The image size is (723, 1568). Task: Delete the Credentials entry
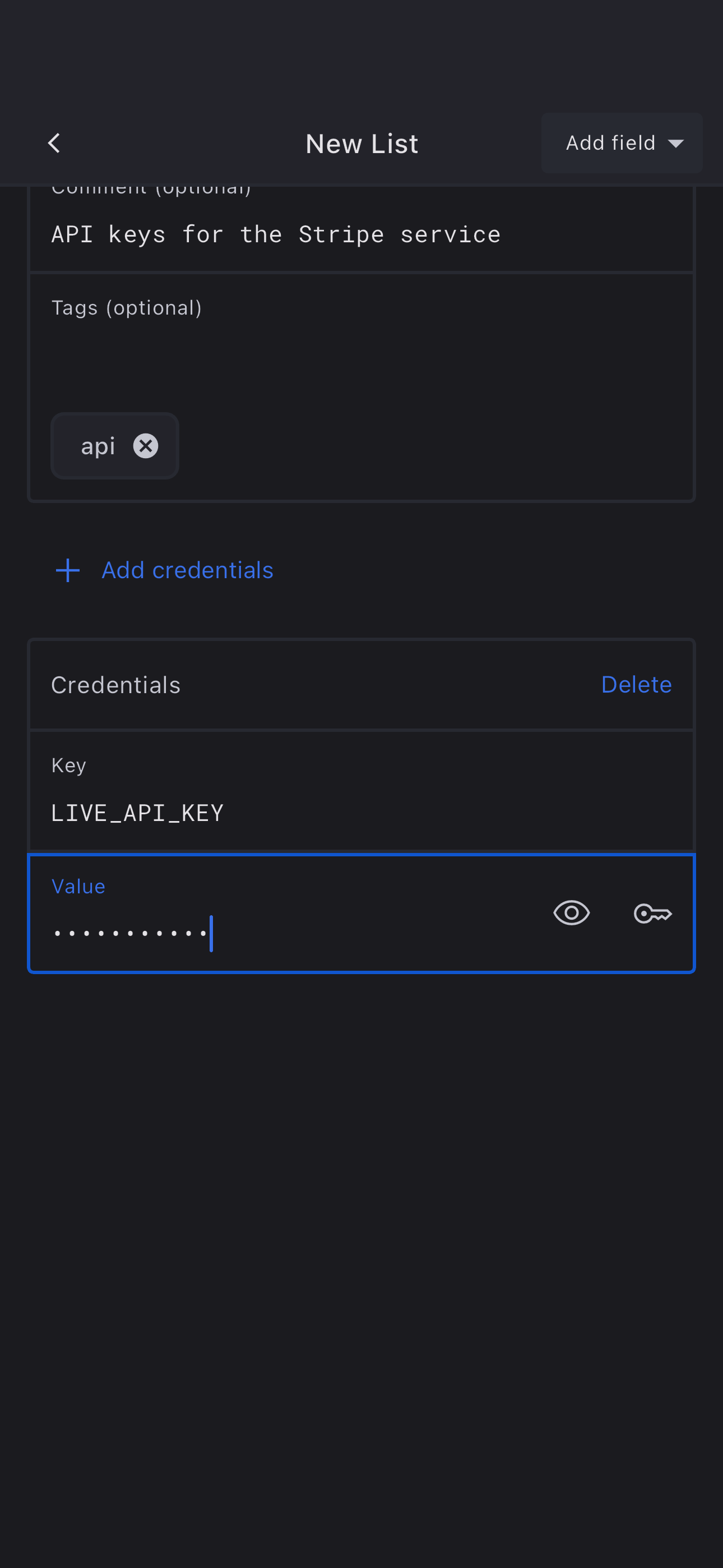coord(636,685)
